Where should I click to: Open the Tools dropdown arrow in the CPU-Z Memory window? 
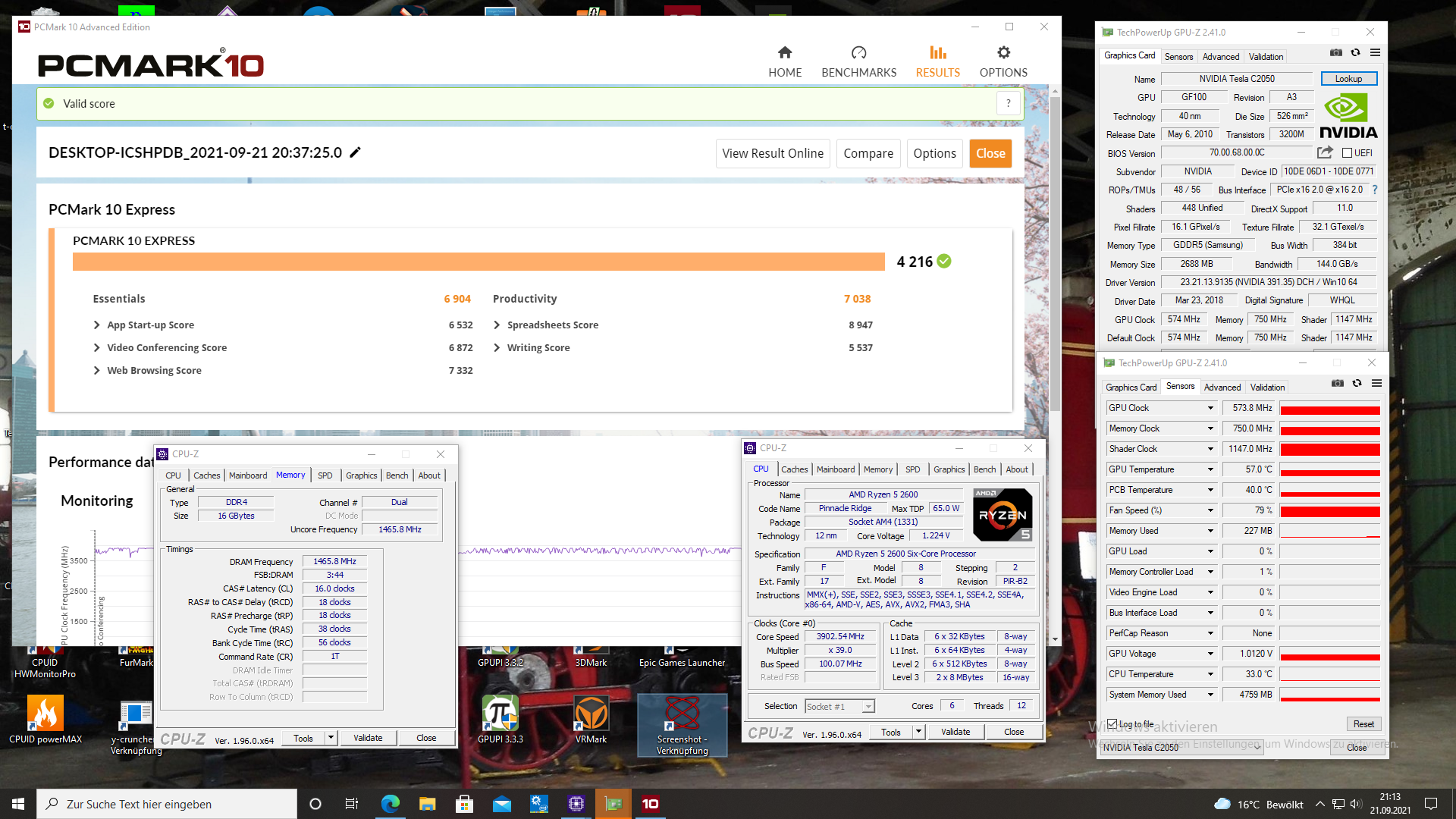click(331, 738)
